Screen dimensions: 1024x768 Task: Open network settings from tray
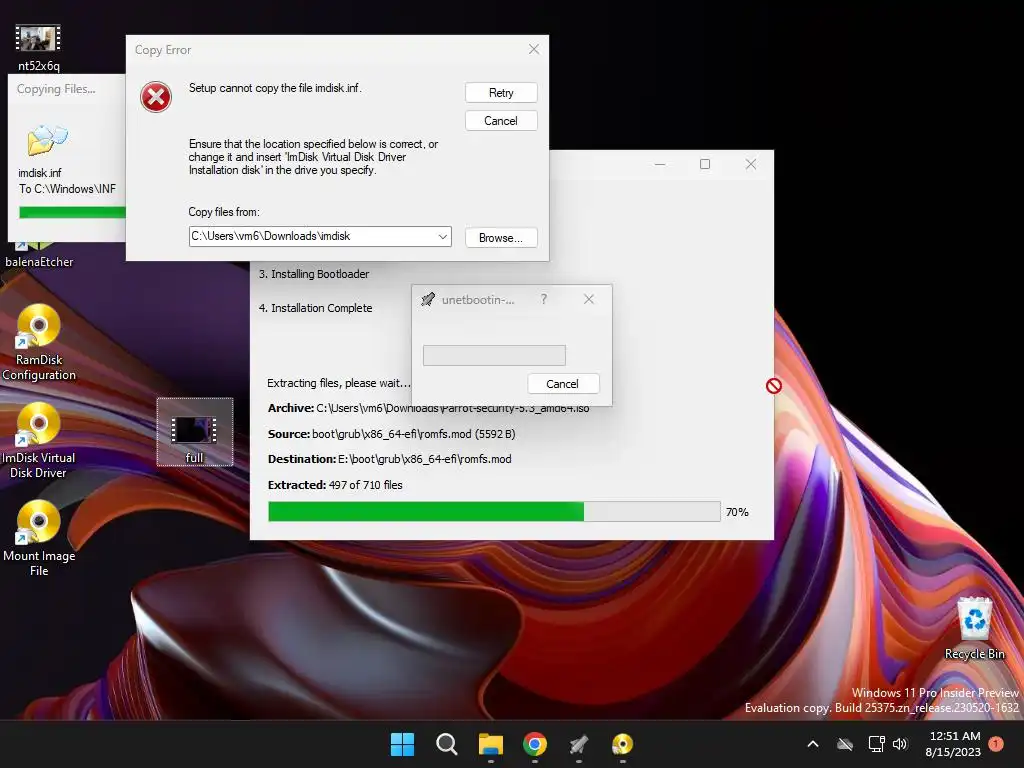coord(876,744)
